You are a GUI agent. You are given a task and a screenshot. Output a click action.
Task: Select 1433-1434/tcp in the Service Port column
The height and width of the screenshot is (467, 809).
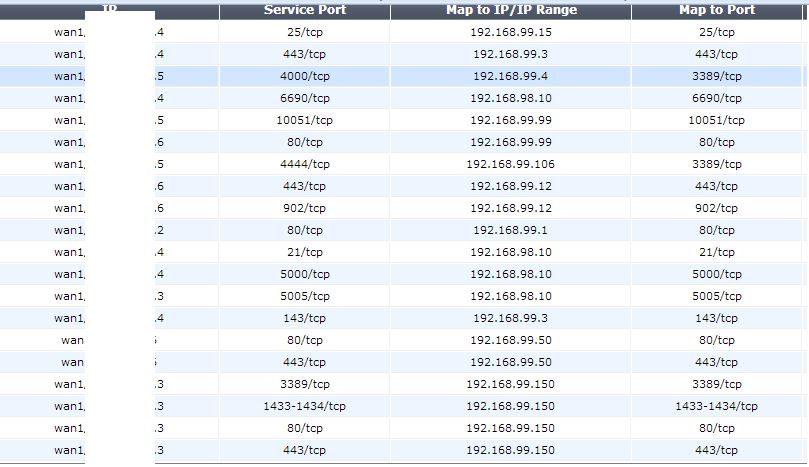pyautogui.click(x=304, y=406)
